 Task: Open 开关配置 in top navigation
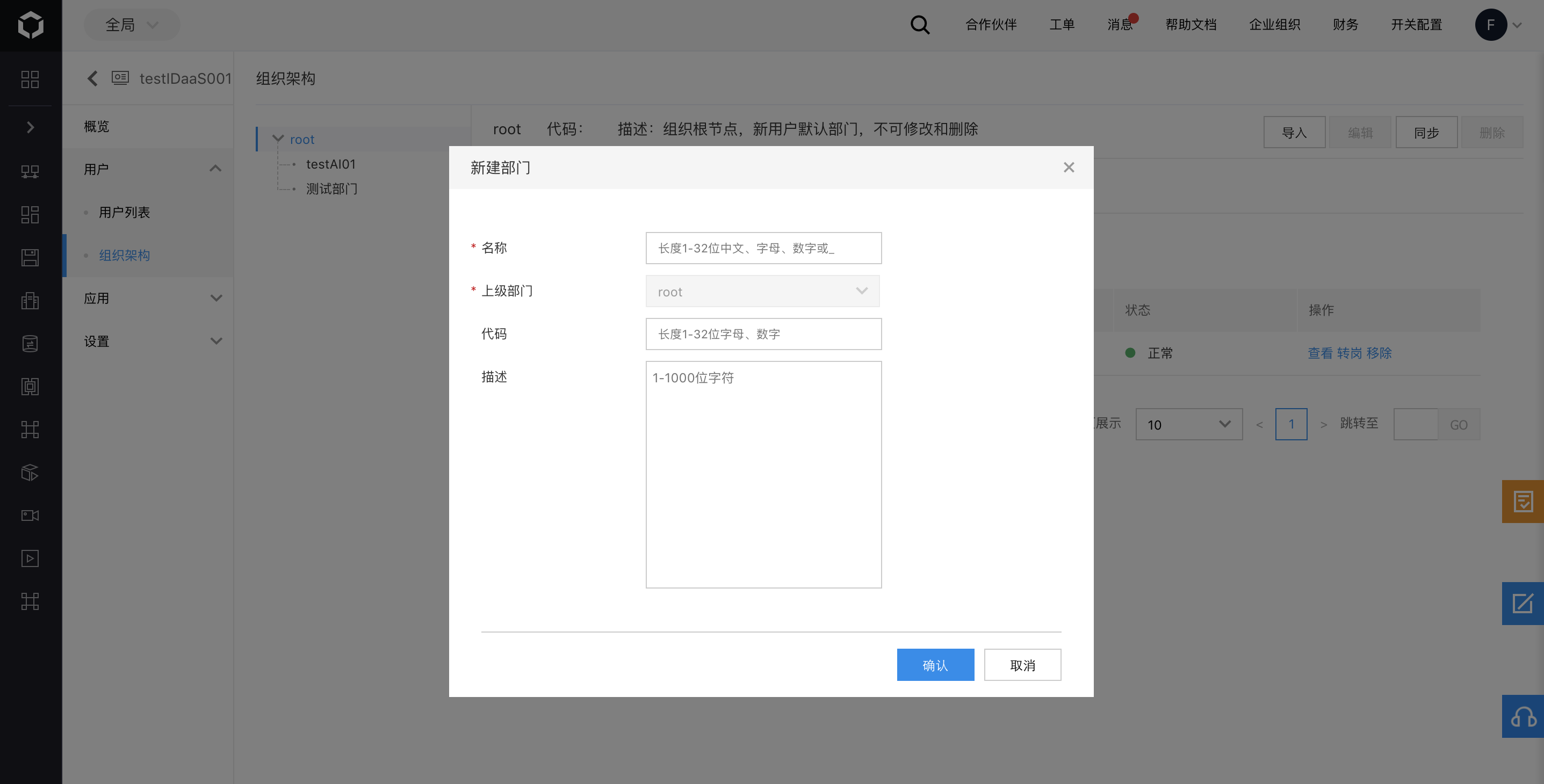click(x=1416, y=25)
